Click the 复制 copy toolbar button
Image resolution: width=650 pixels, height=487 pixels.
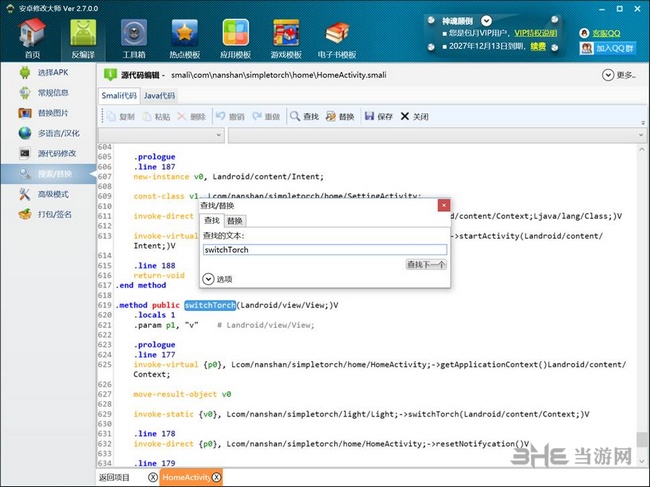pyautogui.click(x=121, y=116)
